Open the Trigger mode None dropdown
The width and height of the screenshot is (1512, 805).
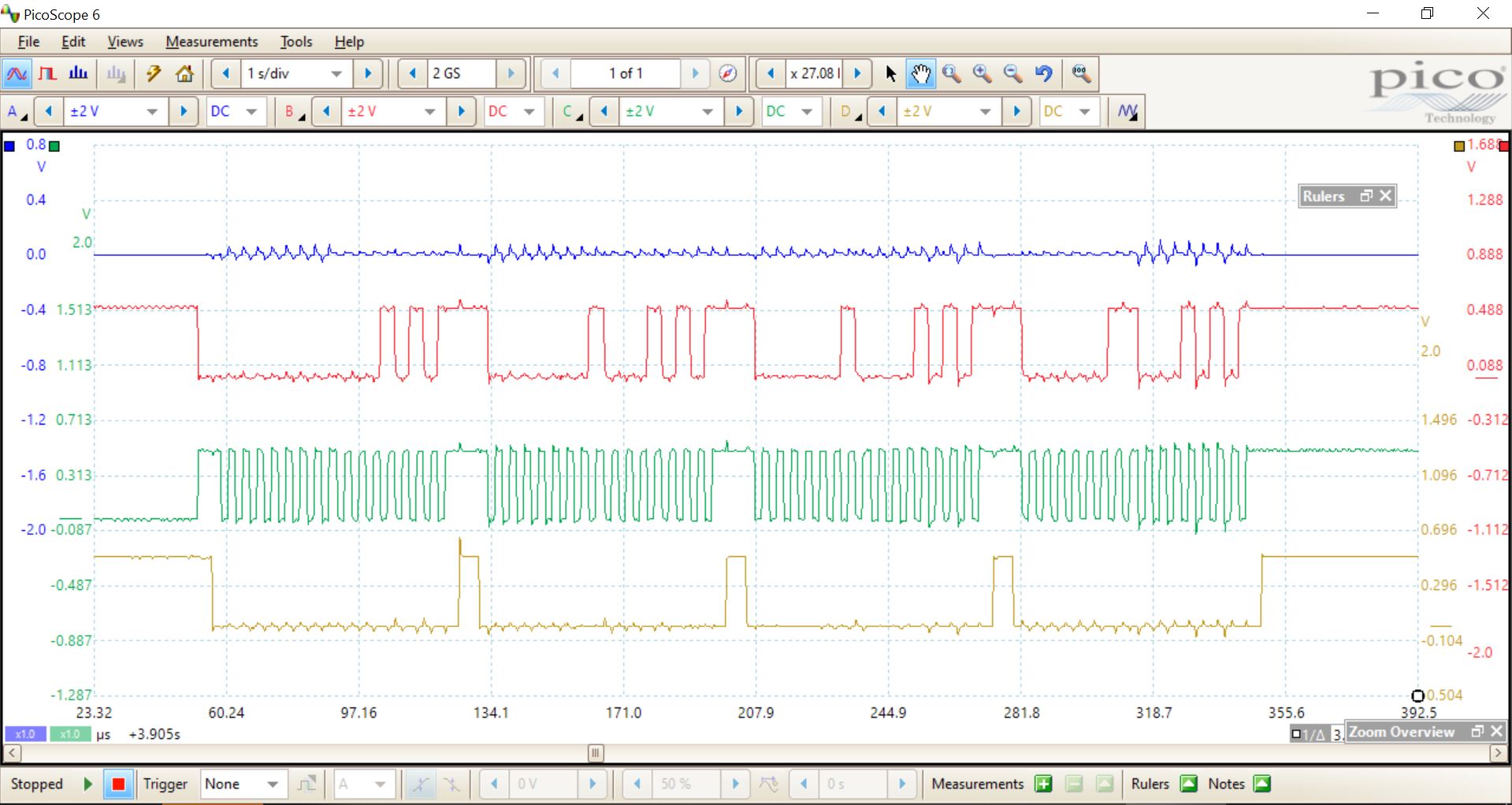pos(272,785)
